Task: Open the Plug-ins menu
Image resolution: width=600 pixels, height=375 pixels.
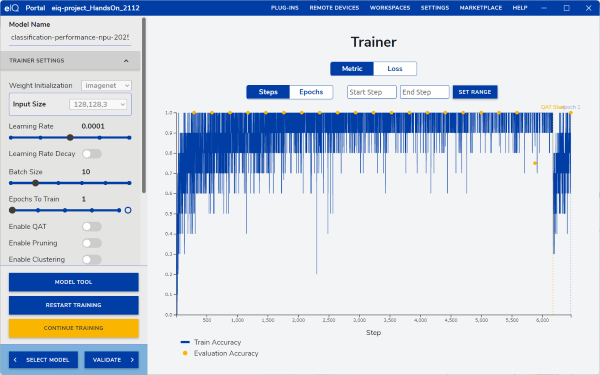Action: (x=285, y=8)
